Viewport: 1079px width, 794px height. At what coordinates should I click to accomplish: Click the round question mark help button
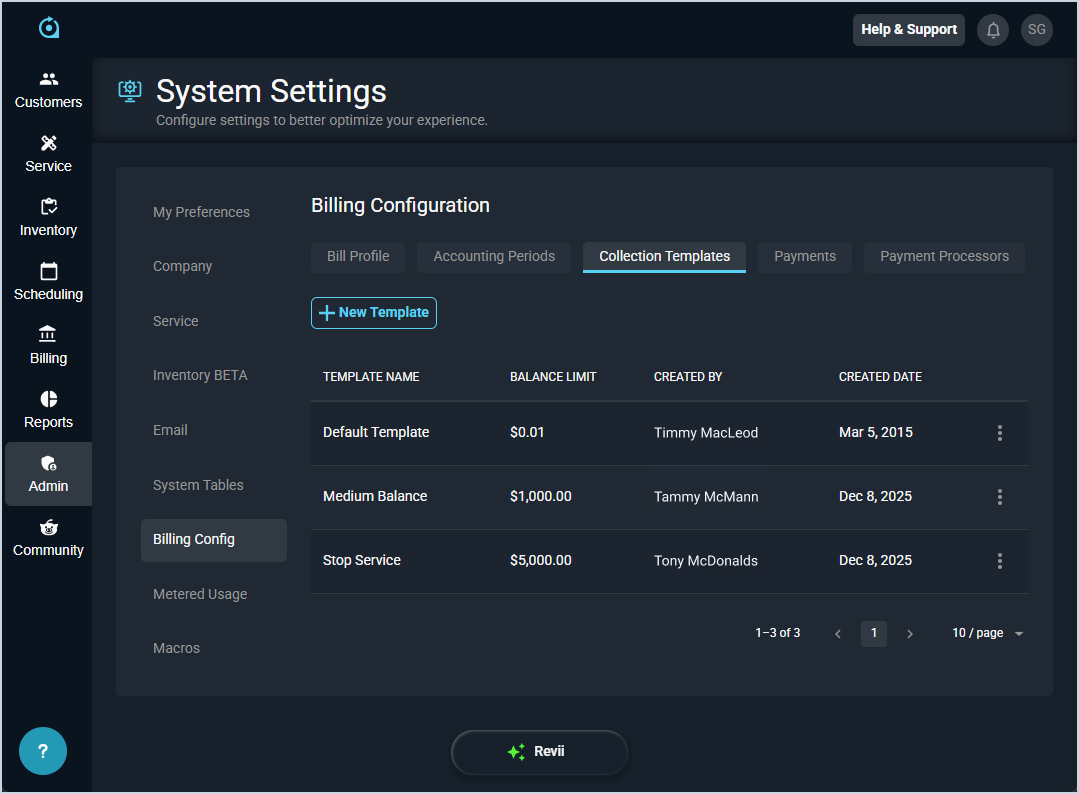click(x=43, y=751)
